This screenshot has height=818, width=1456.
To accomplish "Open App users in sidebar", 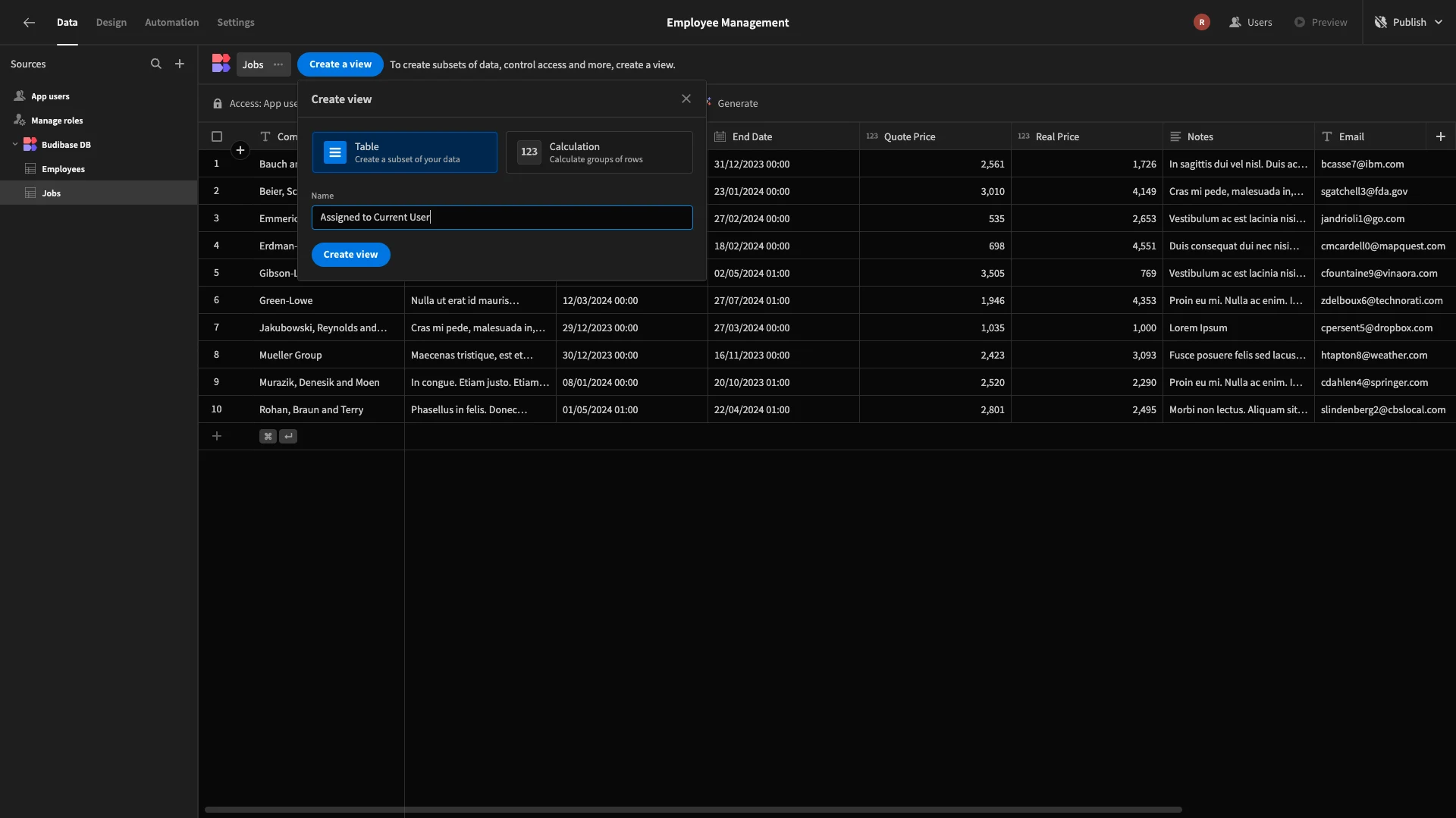I will (x=99, y=96).
